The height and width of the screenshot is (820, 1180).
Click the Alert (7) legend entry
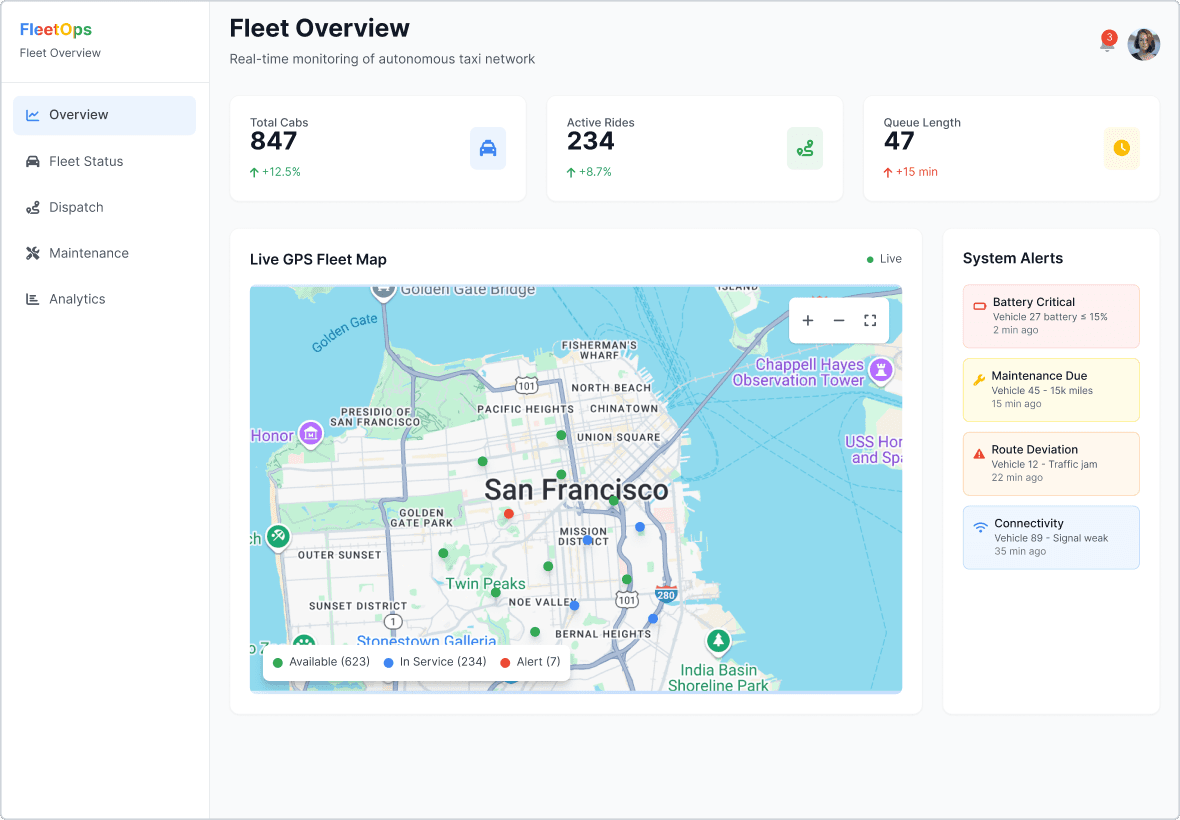530,662
